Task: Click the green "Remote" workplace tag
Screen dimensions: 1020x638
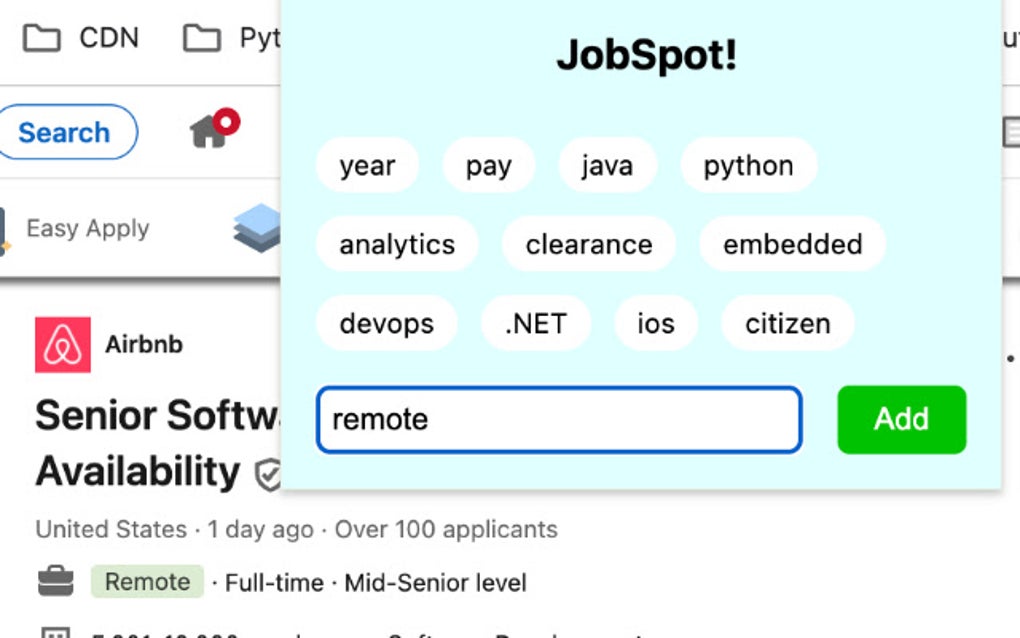Action: 146,581
